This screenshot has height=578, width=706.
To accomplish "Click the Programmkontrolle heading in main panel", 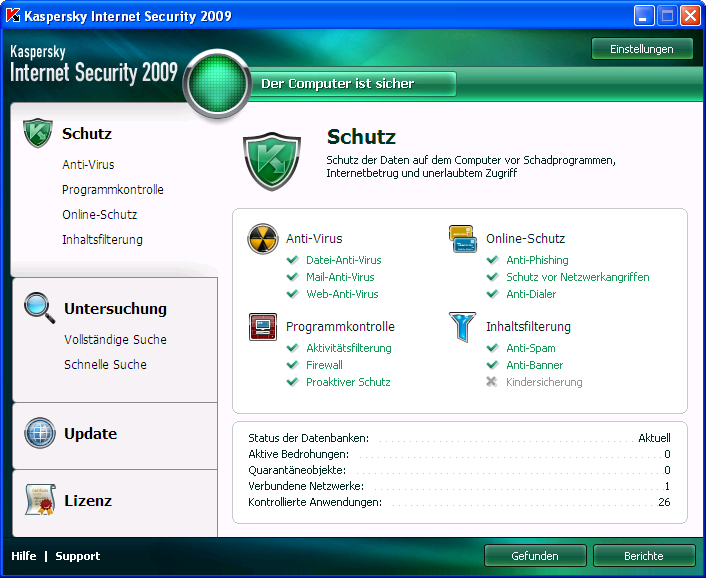I will pos(340,327).
